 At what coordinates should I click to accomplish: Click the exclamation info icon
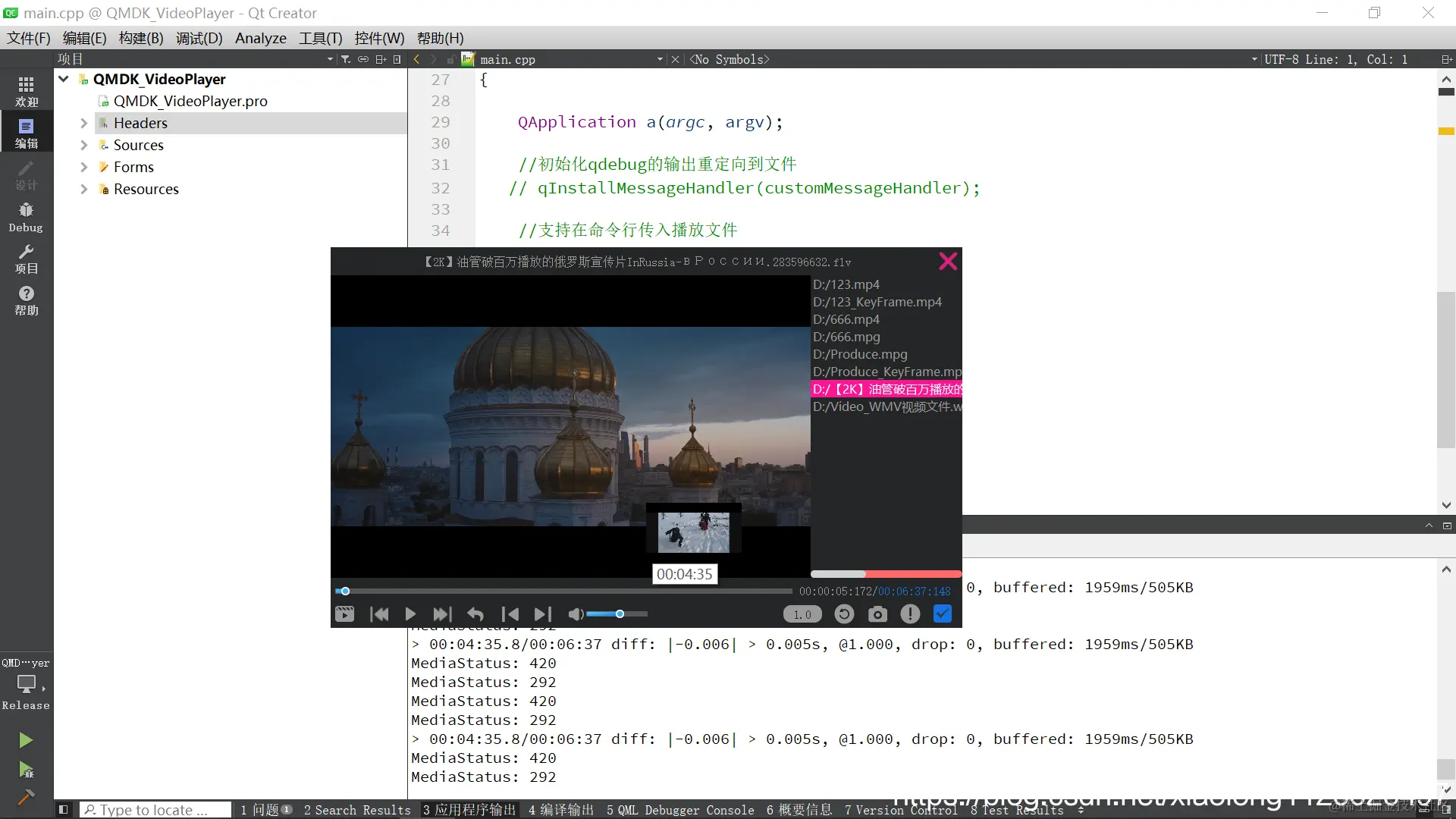pos(910,614)
